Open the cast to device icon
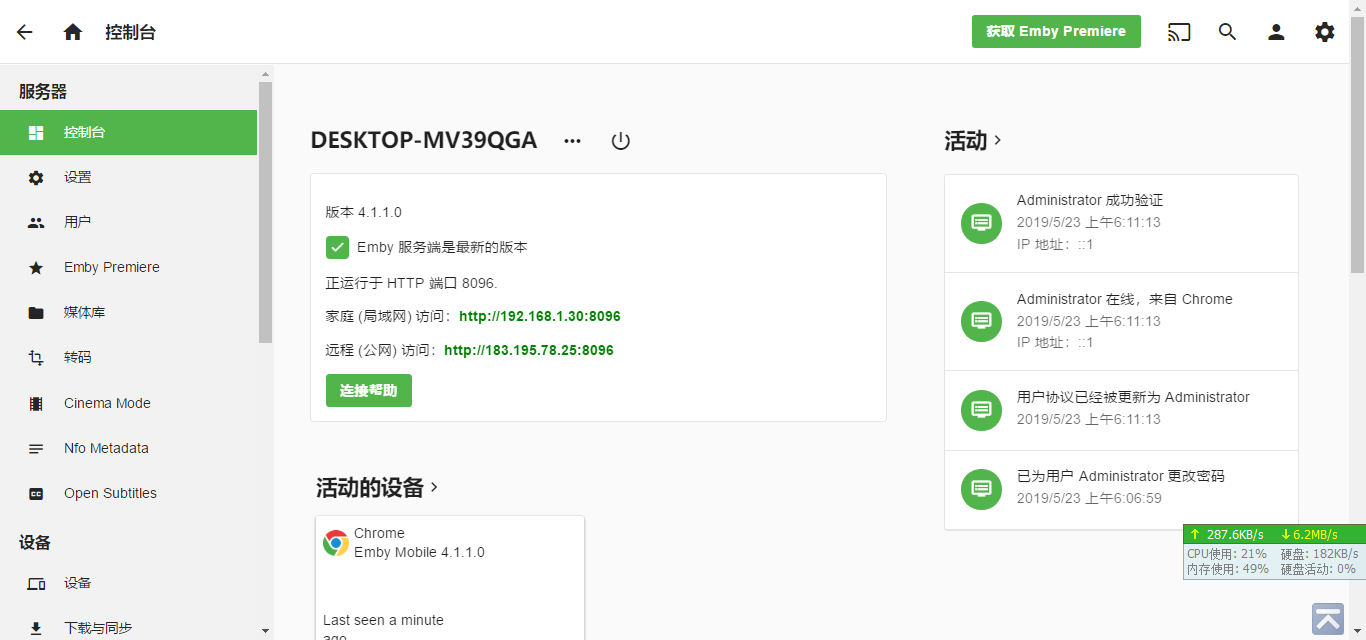 (x=1179, y=32)
